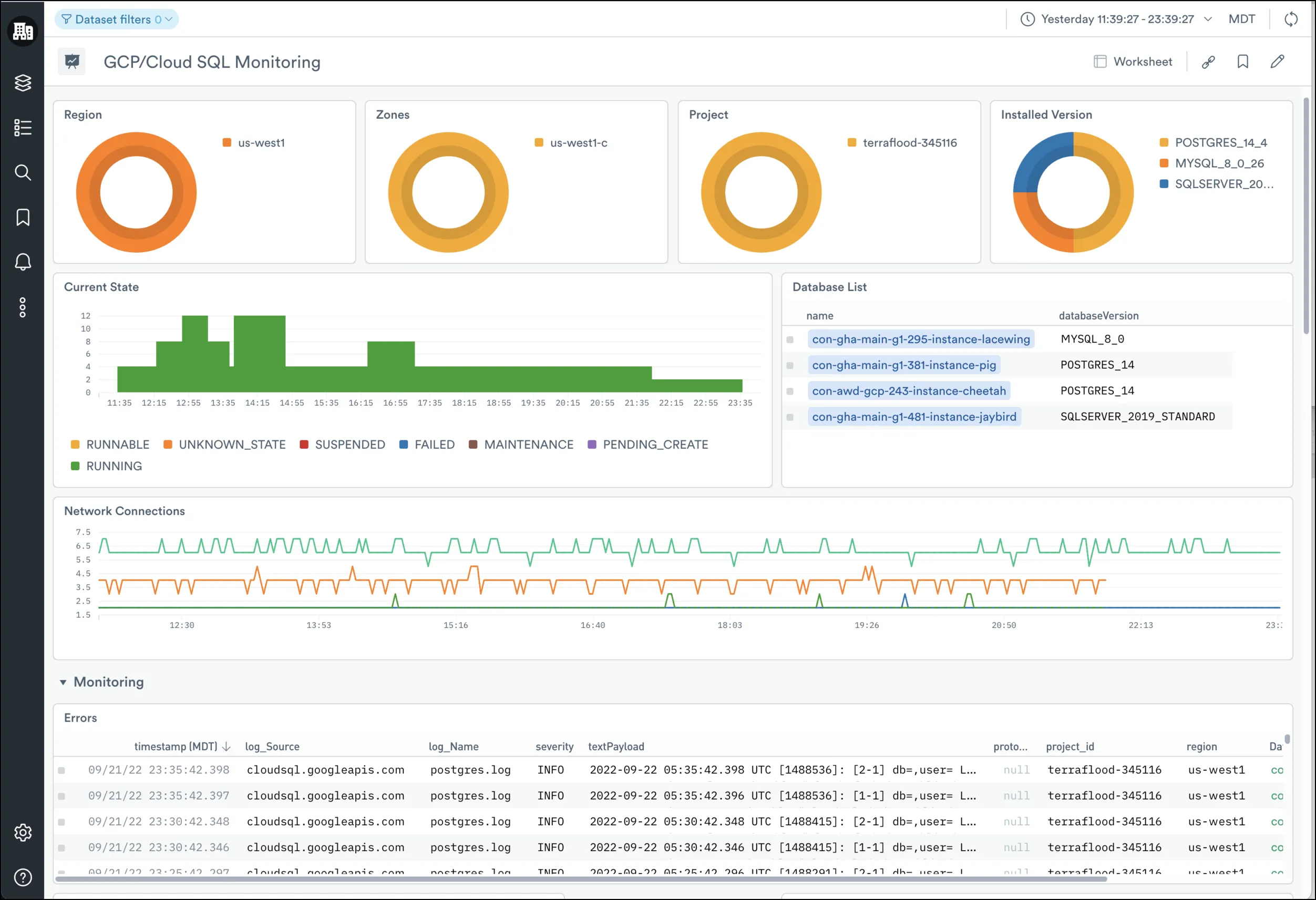Click the RUNNABLE legend entry
1316x900 pixels.
pyautogui.click(x=110, y=444)
